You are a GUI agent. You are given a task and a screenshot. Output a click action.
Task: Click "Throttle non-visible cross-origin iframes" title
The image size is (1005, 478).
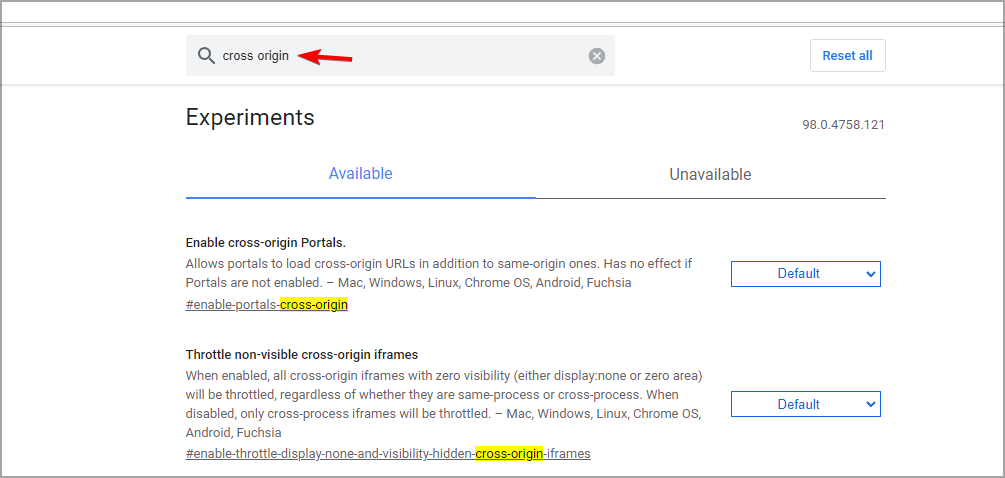(x=302, y=354)
